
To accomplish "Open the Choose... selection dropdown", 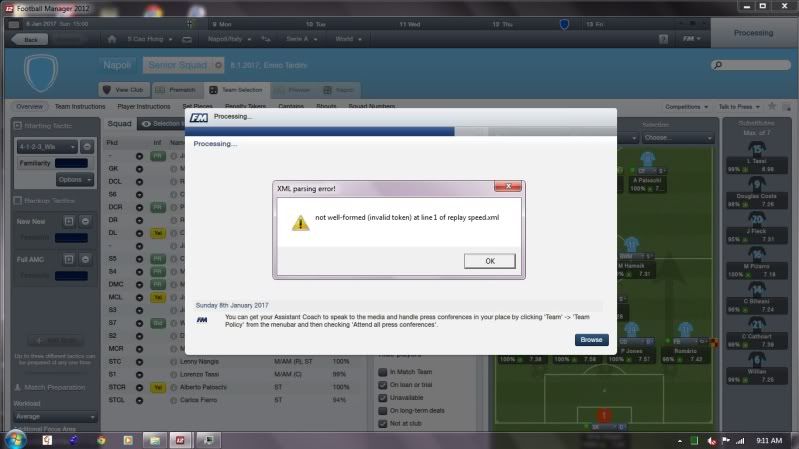I will (678, 138).
